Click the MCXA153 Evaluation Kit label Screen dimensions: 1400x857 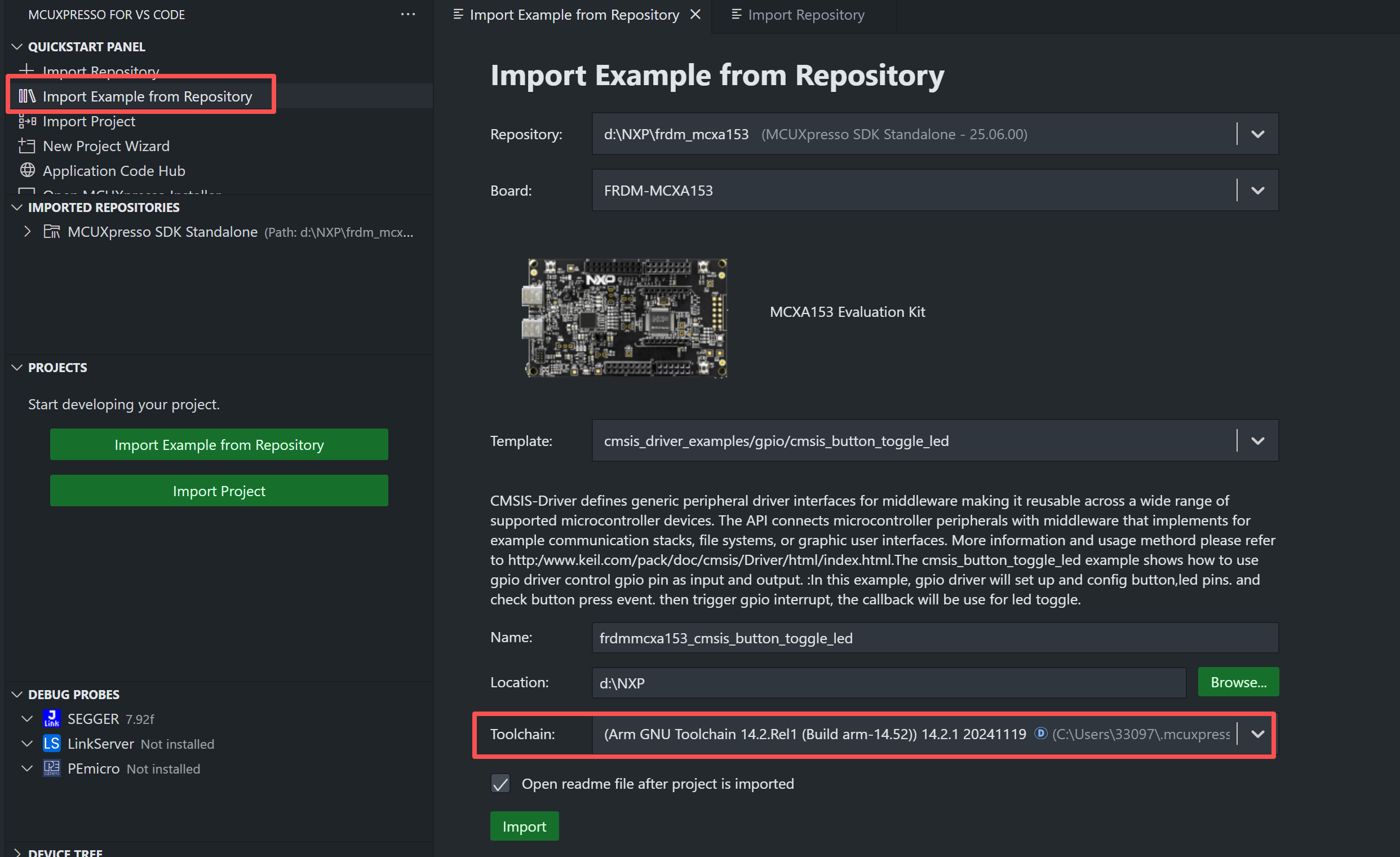tap(847, 311)
